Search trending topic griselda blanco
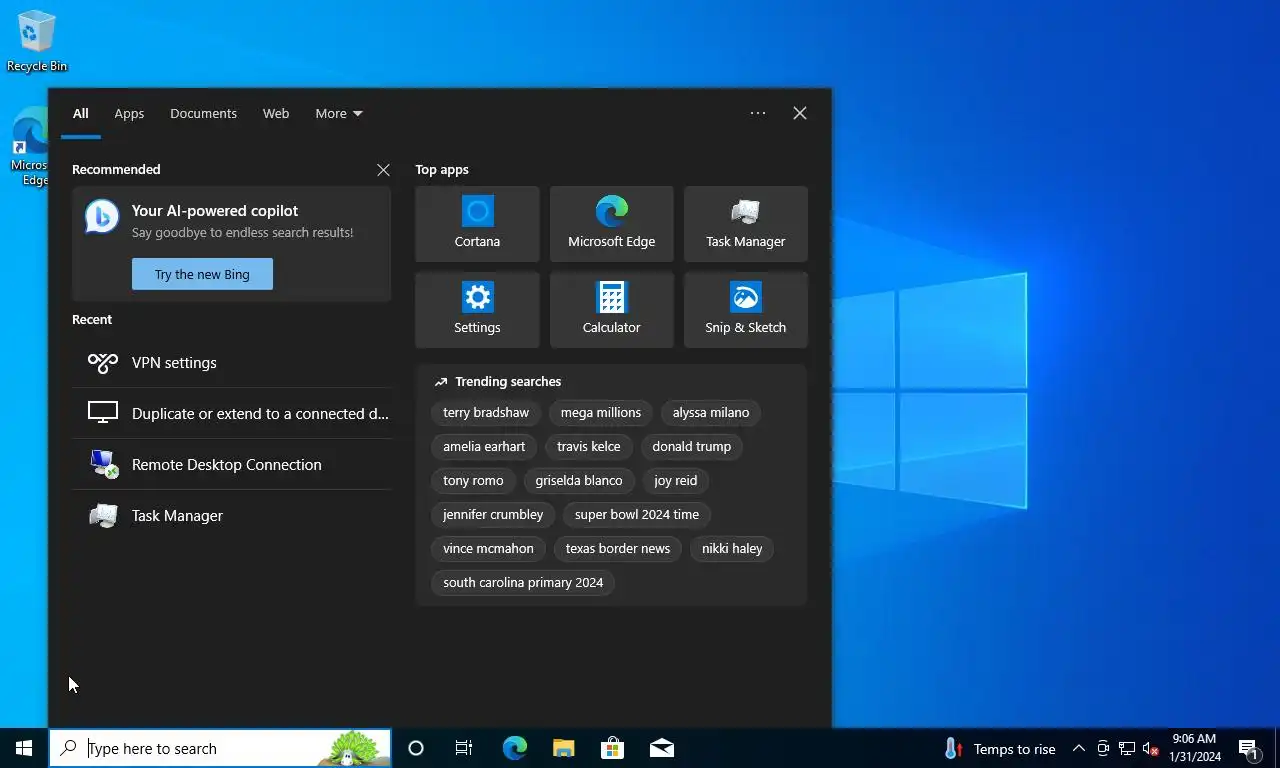1280x768 pixels. tap(579, 481)
